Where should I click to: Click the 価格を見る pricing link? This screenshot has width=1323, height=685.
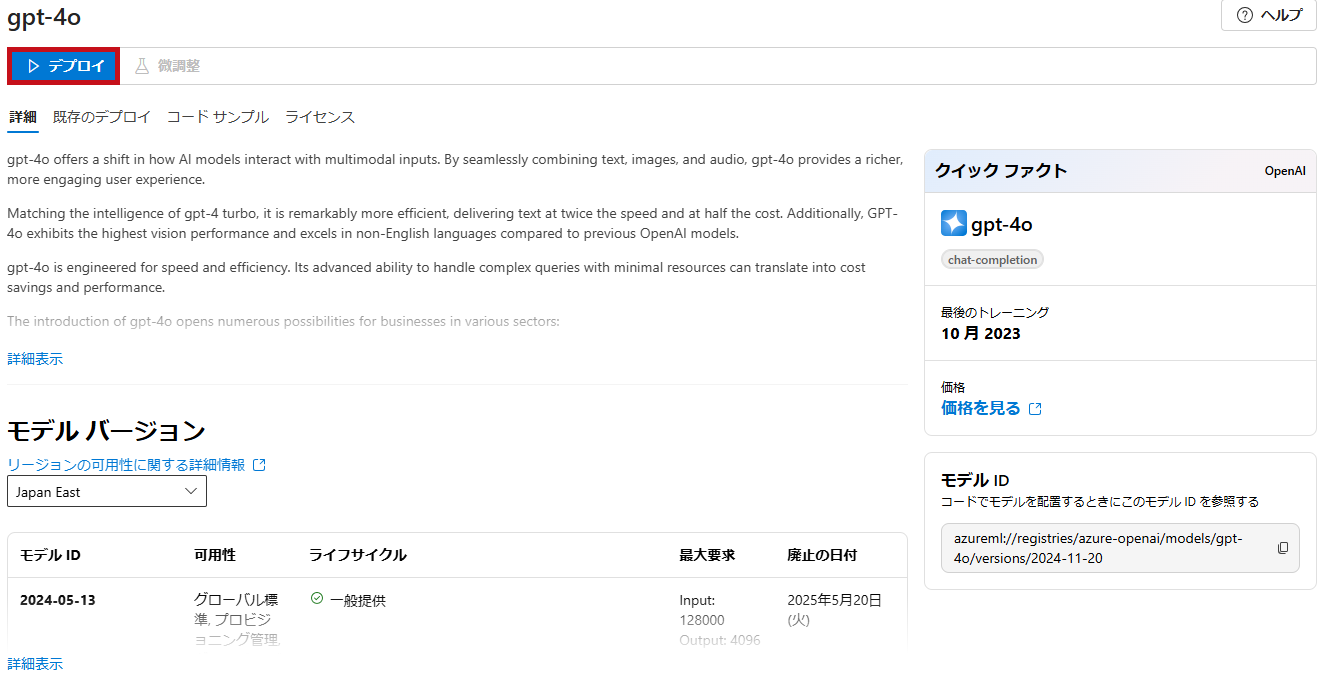tap(981, 408)
